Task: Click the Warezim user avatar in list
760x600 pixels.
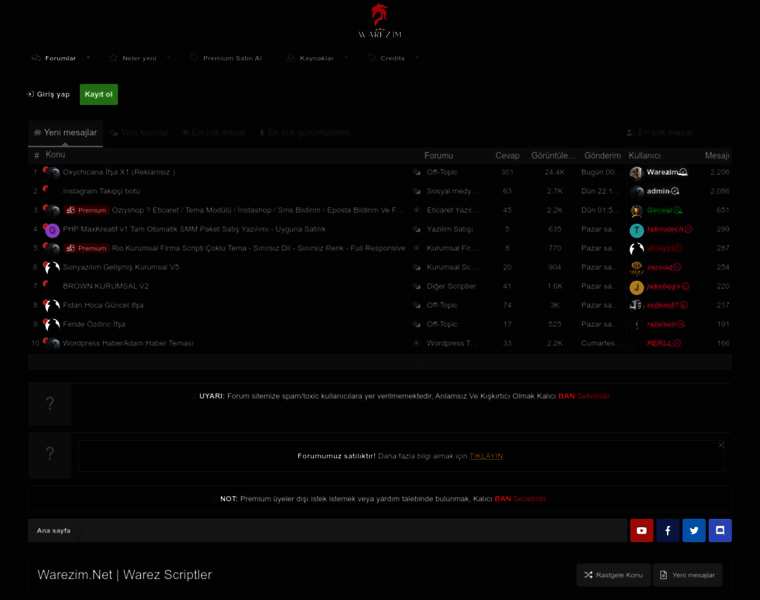Action: [636, 173]
